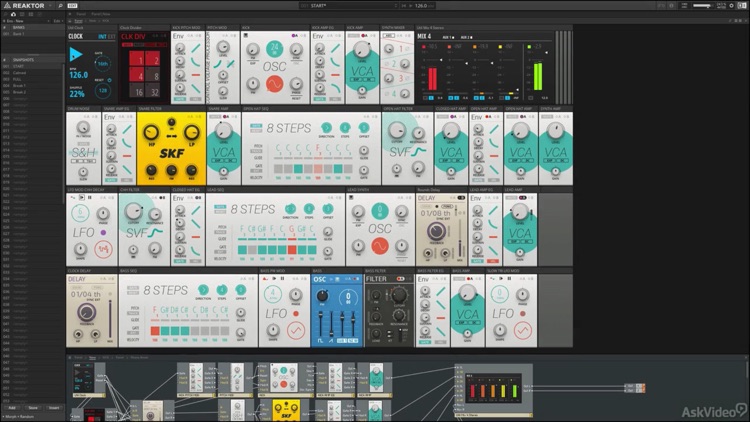Click the Kick OSC pitch value 24 circle

(x=275, y=48)
